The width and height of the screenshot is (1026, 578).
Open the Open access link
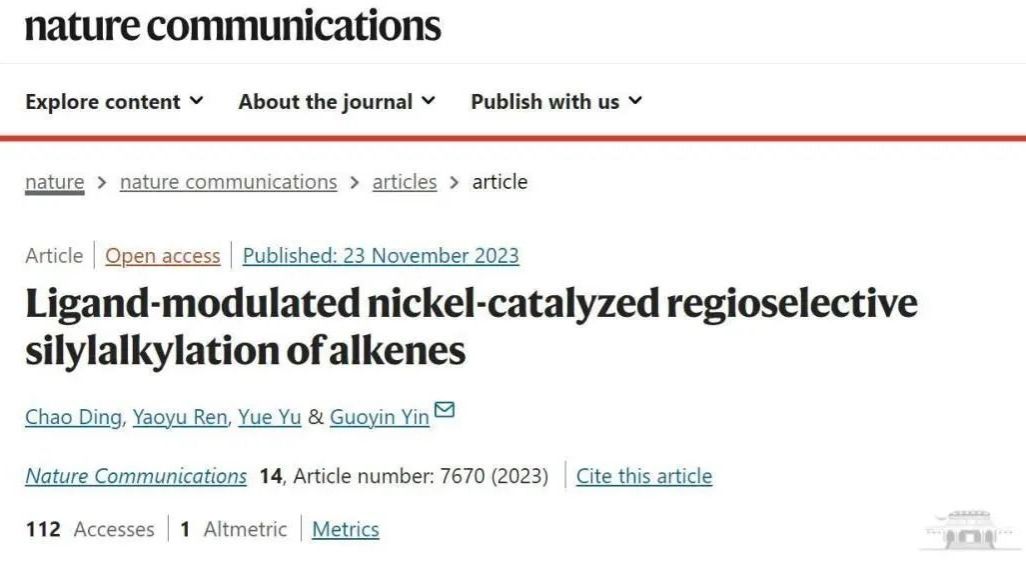[x=163, y=255]
